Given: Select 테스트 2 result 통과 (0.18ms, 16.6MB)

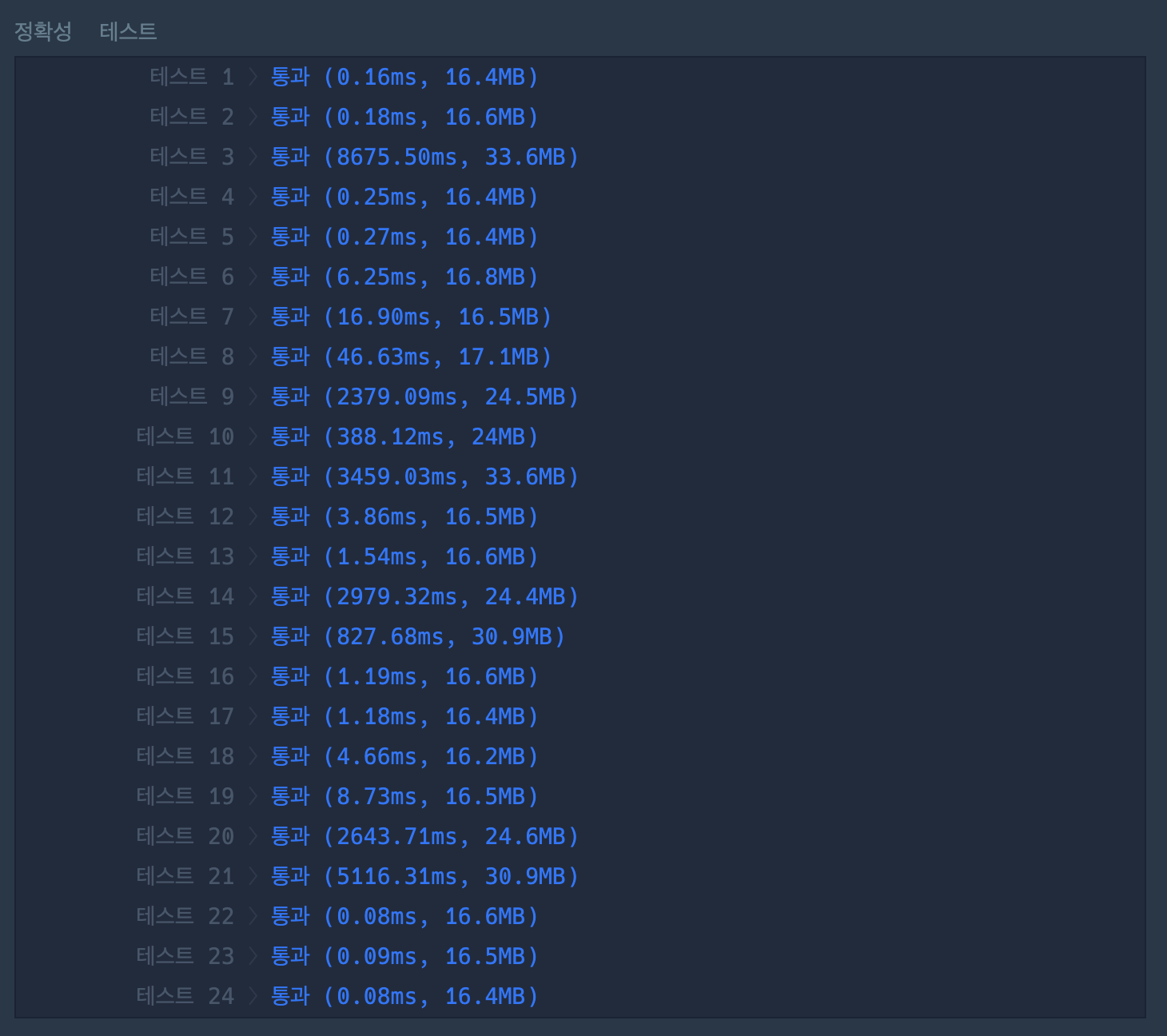Looking at the screenshot, I should 405,117.
